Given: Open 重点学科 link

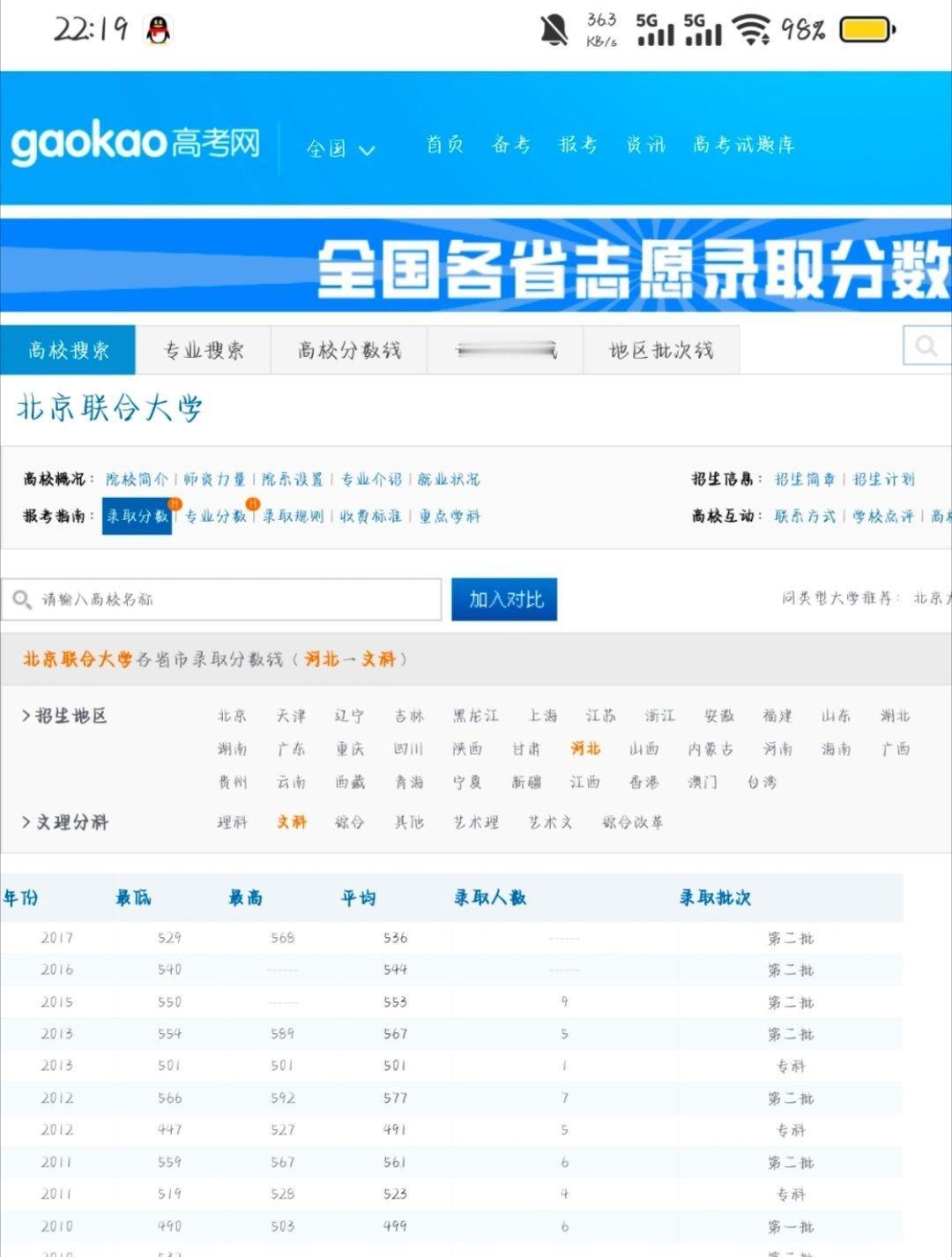Looking at the screenshot, I should click(450, 517).
